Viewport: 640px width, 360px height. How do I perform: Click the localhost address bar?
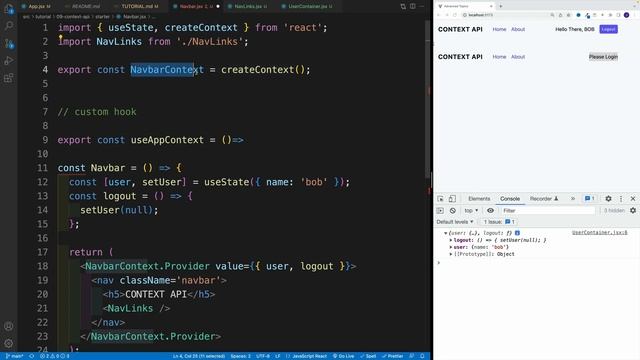(x=506, y=15)
